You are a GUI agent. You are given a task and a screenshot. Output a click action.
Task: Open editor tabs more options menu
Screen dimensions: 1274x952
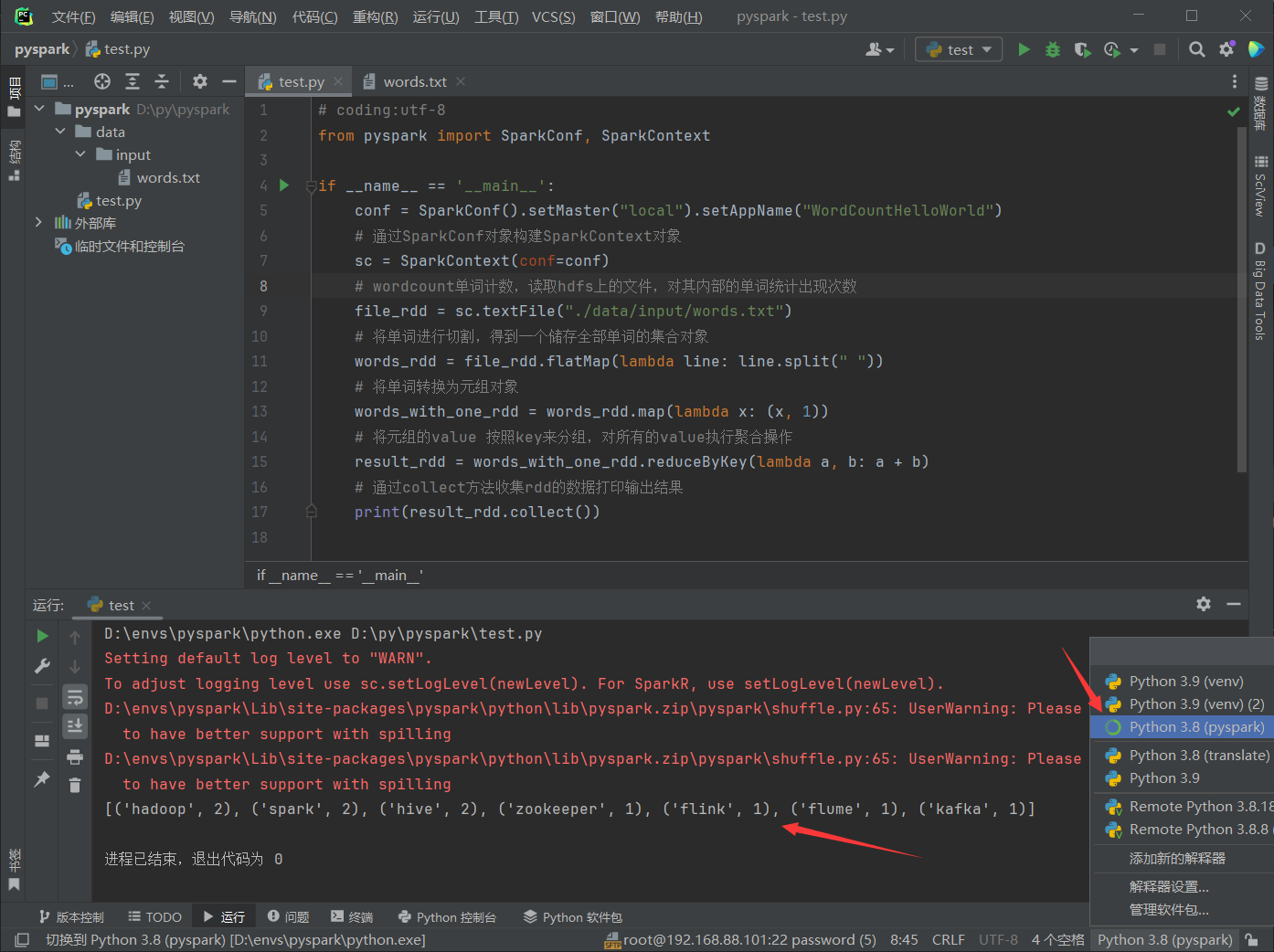point(1235,81)
